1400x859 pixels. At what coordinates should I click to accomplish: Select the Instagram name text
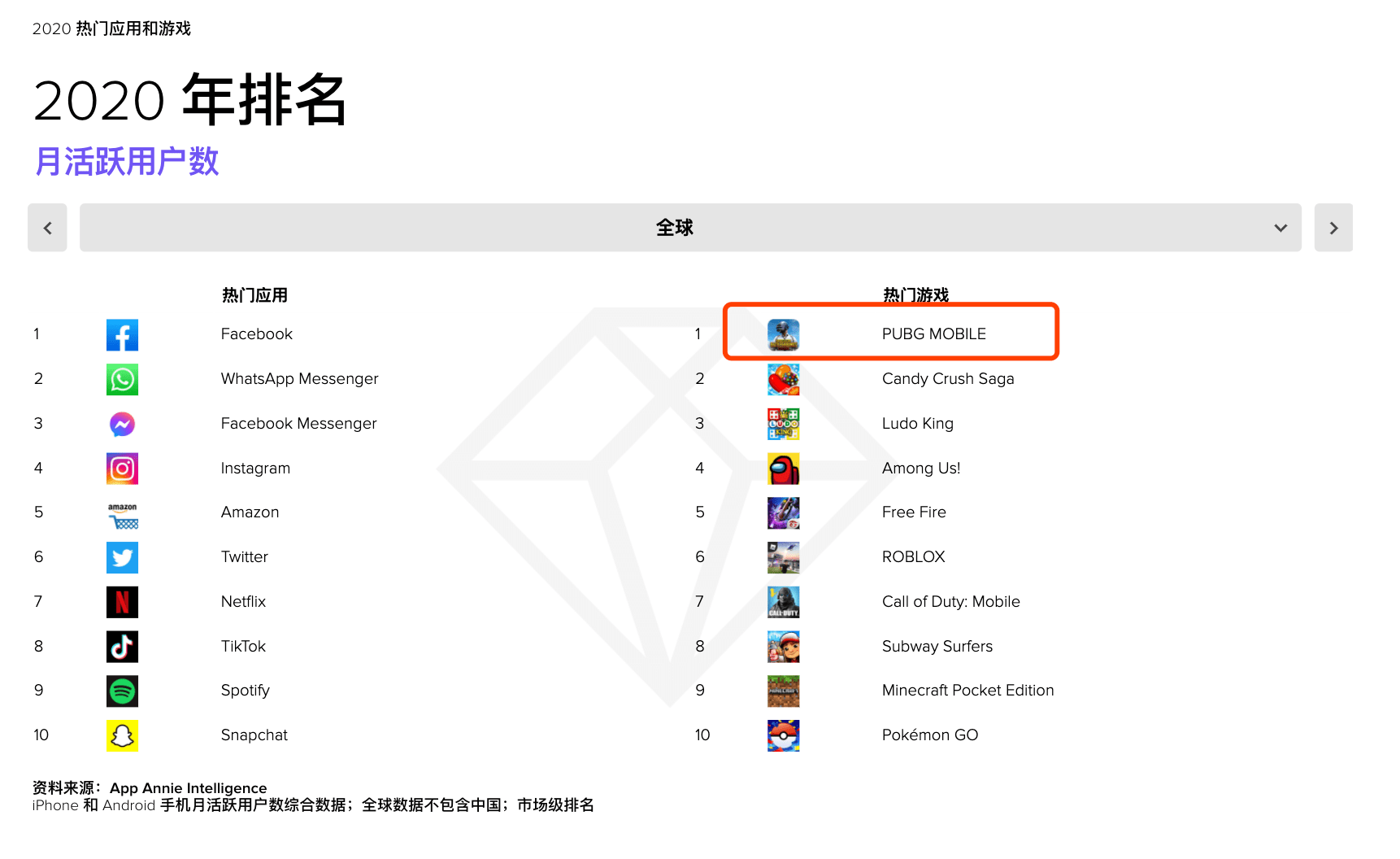[x=255, y=469]
